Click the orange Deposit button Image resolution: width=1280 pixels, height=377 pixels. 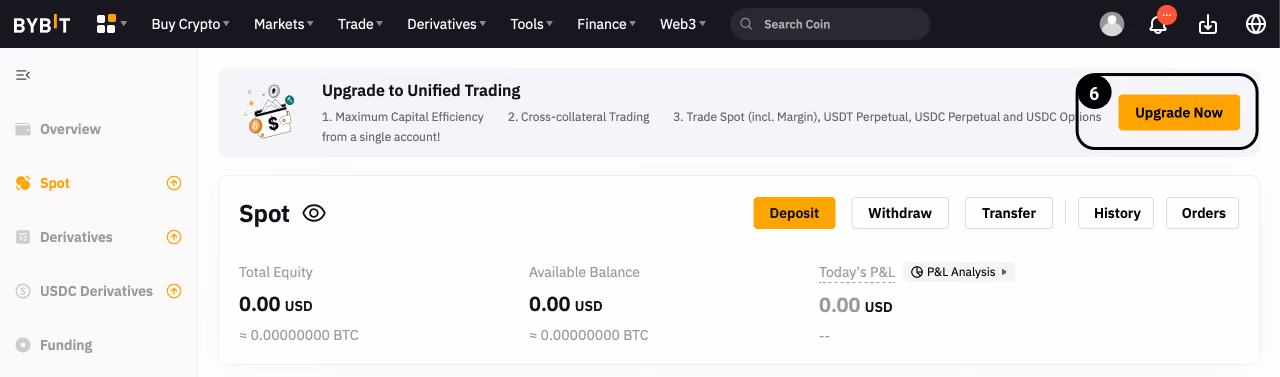click(794, 213)
